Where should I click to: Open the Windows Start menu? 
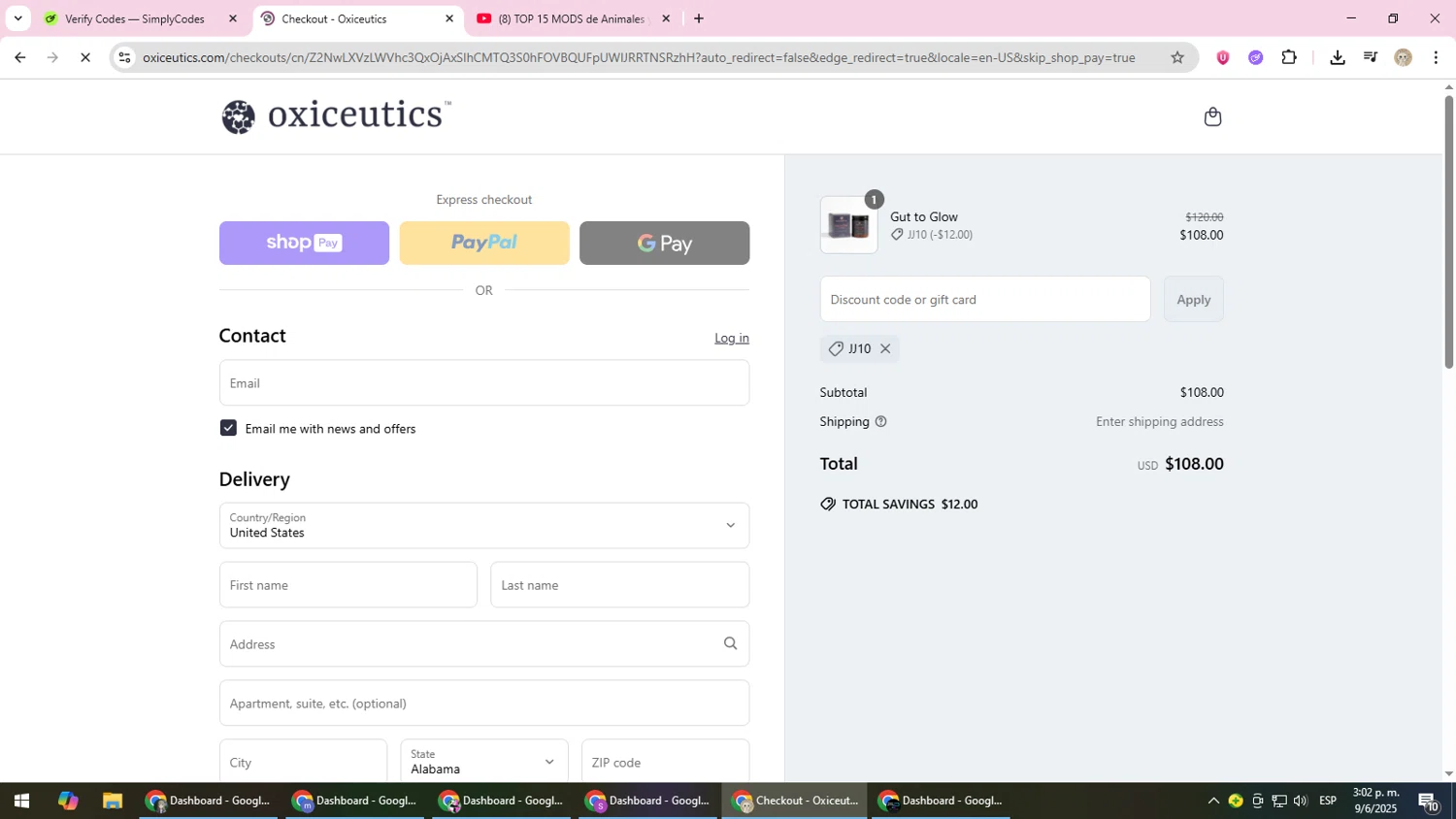(x=21, y=801)
